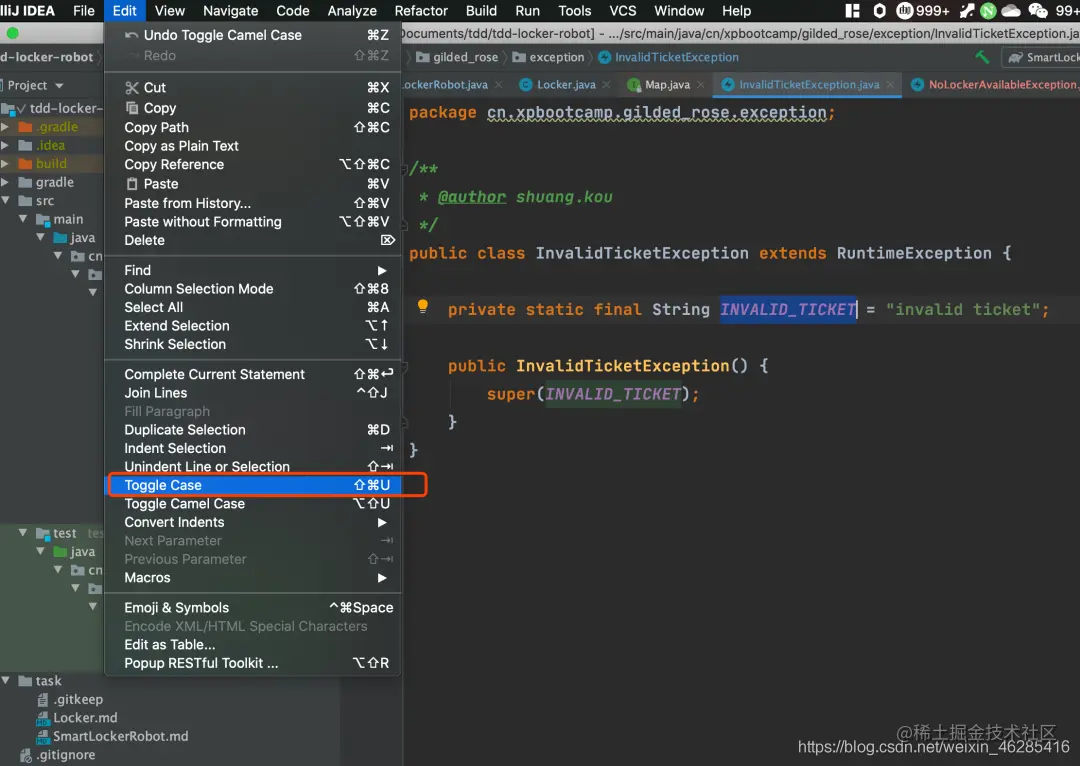Select the SmartLockerRobot.md file
Image resolution: width=1080 pixels, height=766 pixels.
click(x=112, y=736)
